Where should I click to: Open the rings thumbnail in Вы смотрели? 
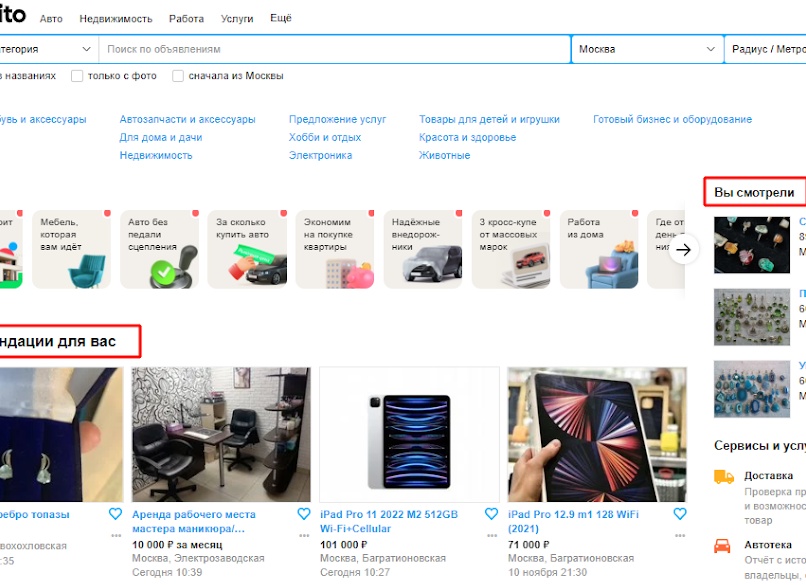(752, 245)
